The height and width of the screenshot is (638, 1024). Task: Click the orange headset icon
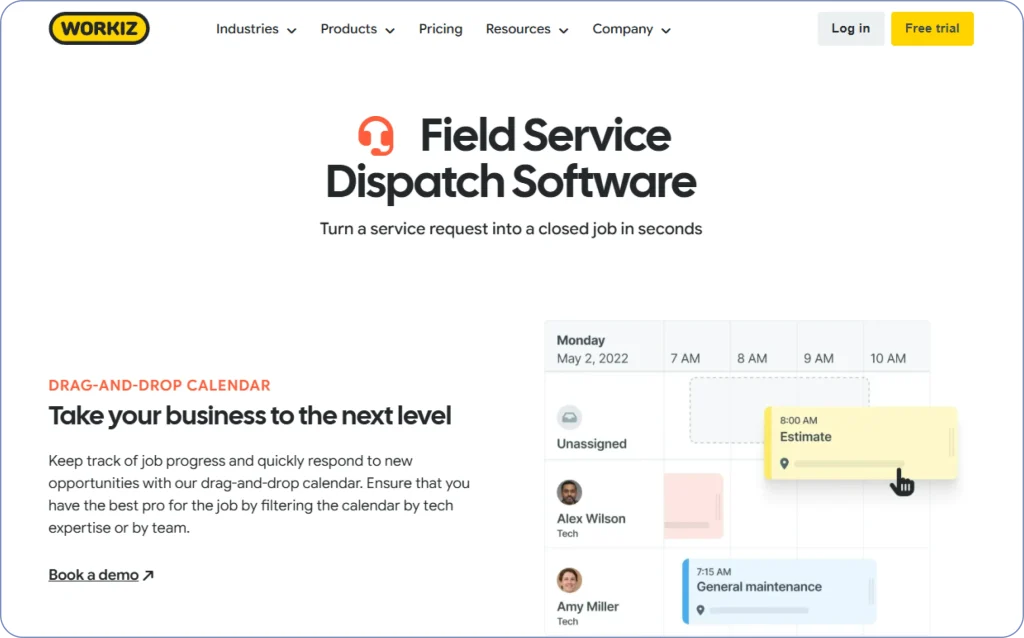[376, 136]
